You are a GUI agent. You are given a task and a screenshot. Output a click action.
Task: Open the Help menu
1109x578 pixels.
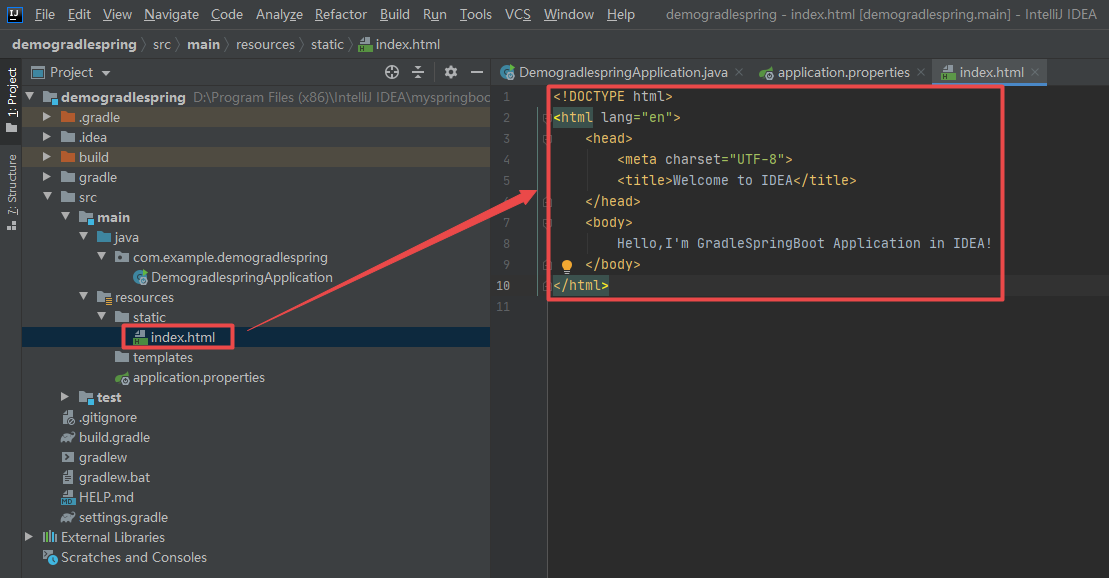(x=621, y=14)
